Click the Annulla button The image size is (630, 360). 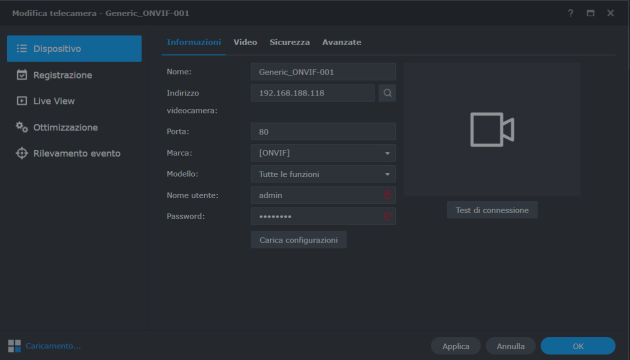coord(511,346)
